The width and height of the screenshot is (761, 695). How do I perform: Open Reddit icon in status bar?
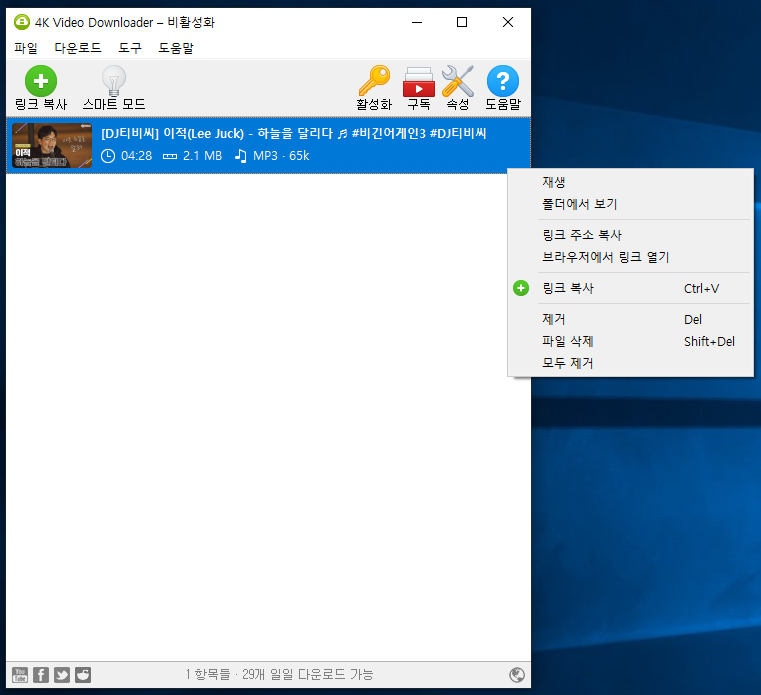click(83, 675)
